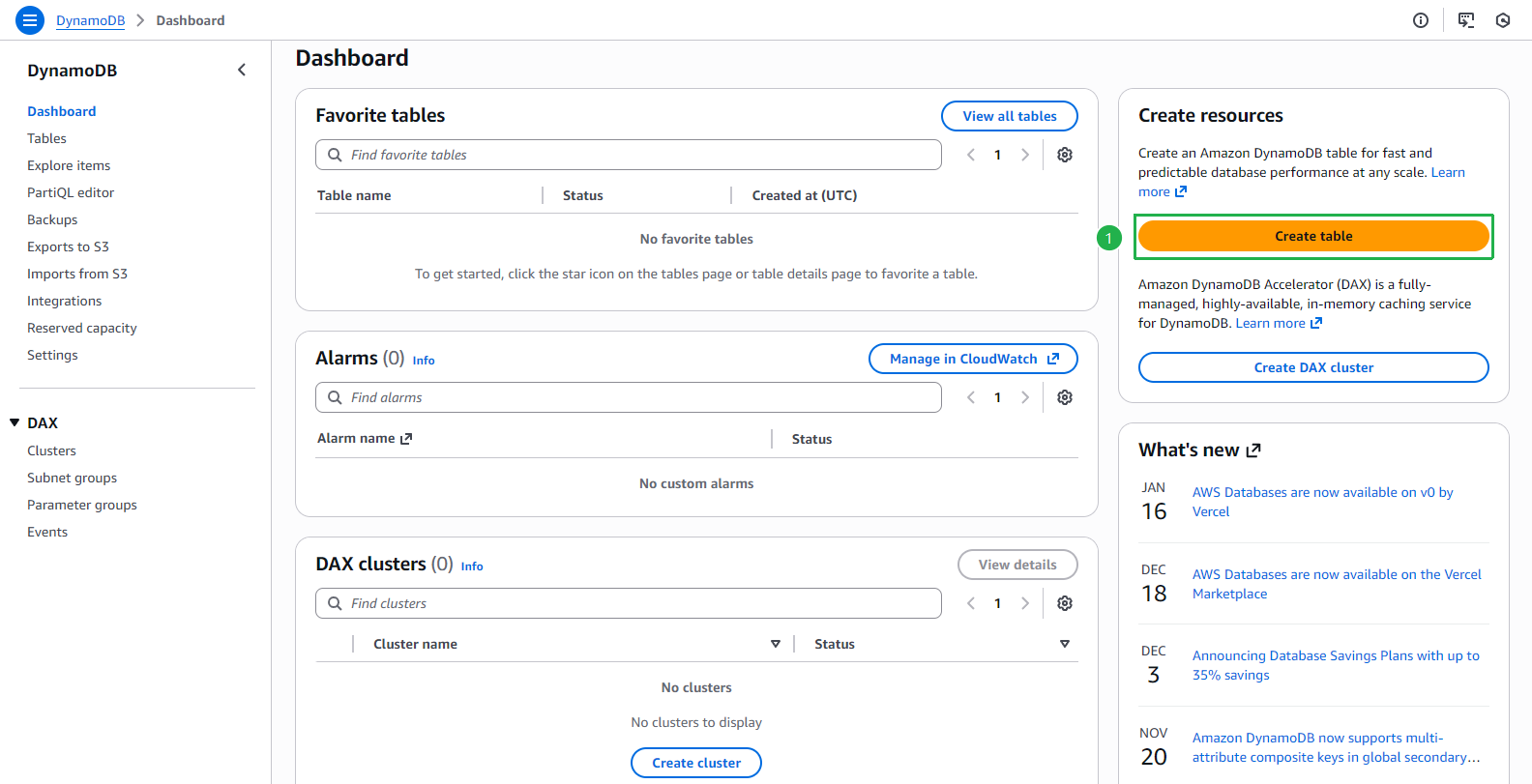Go to previous page of DAX clusters

click(x=971, y=603)
